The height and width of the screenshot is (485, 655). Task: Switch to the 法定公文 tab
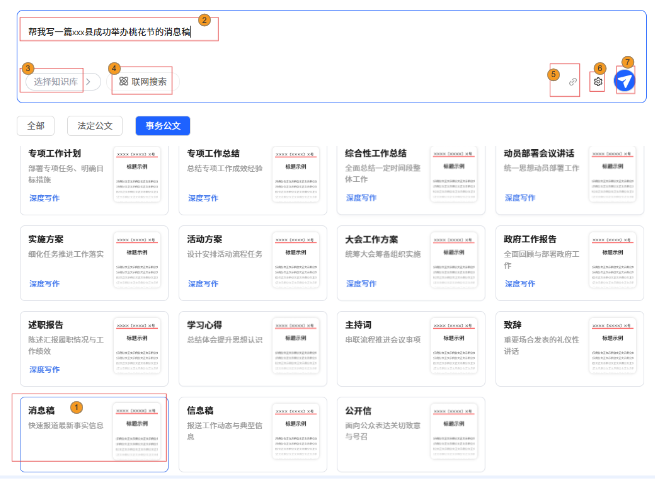coord(95,126)
